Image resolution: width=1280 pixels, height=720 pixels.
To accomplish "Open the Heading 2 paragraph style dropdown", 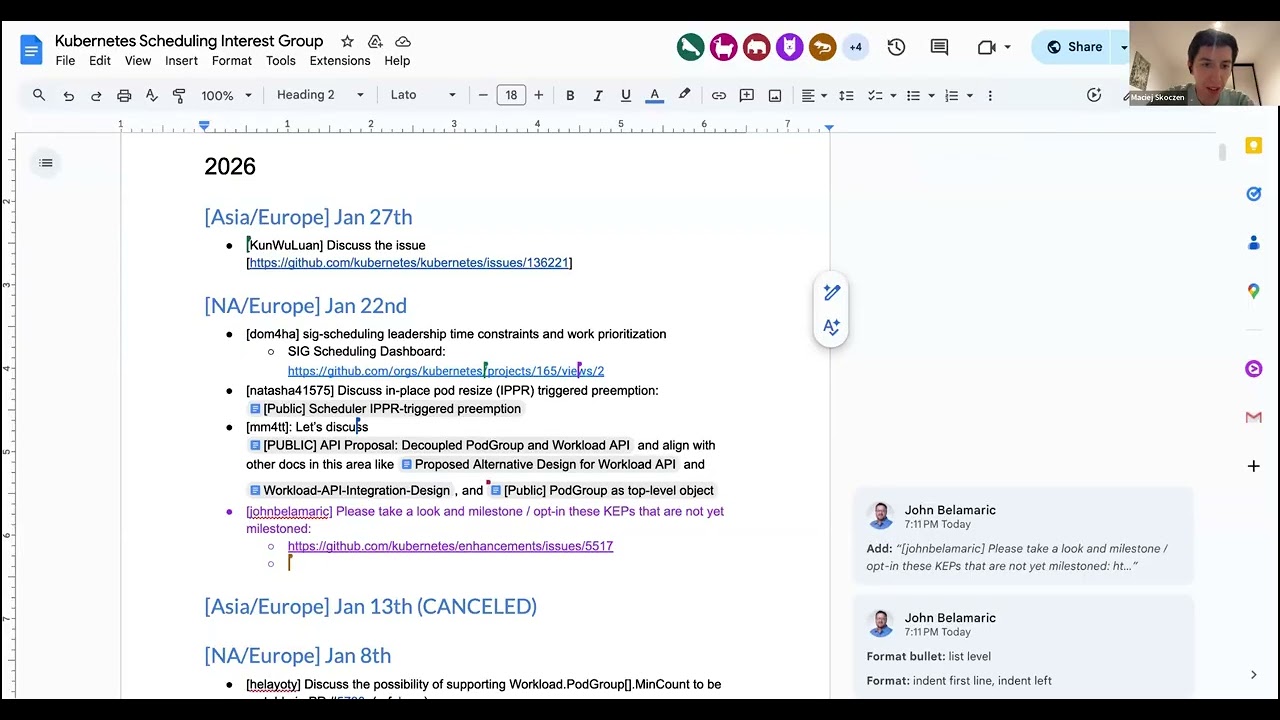I will point(320,95).
